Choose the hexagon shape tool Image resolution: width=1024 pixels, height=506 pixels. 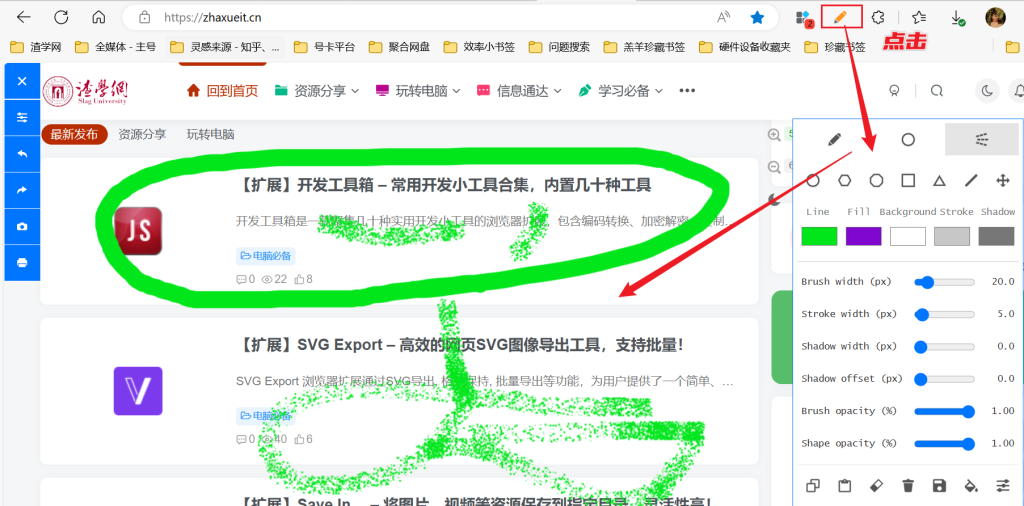pyautogui.click(x=845, y=181)
